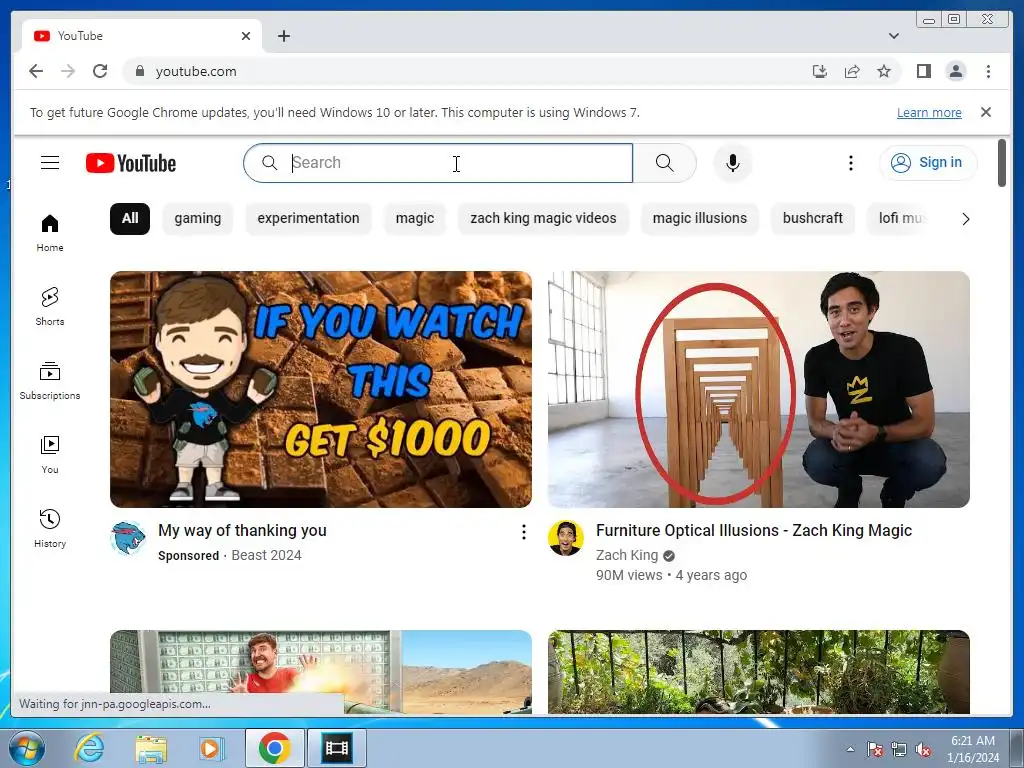Click the Learn more link

coord(929,112)
